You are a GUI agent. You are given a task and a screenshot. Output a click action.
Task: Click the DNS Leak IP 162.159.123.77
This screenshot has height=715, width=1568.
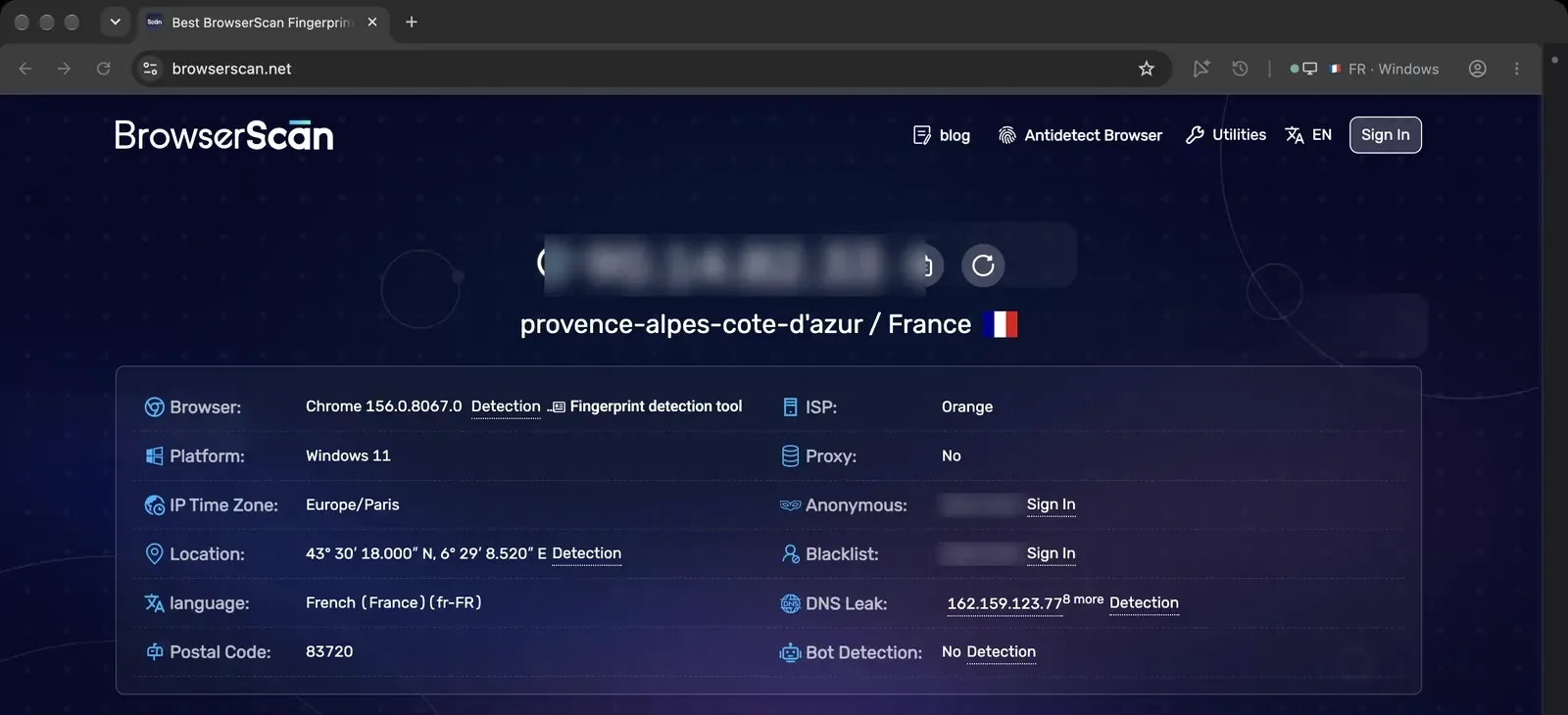pos(1004,603)
